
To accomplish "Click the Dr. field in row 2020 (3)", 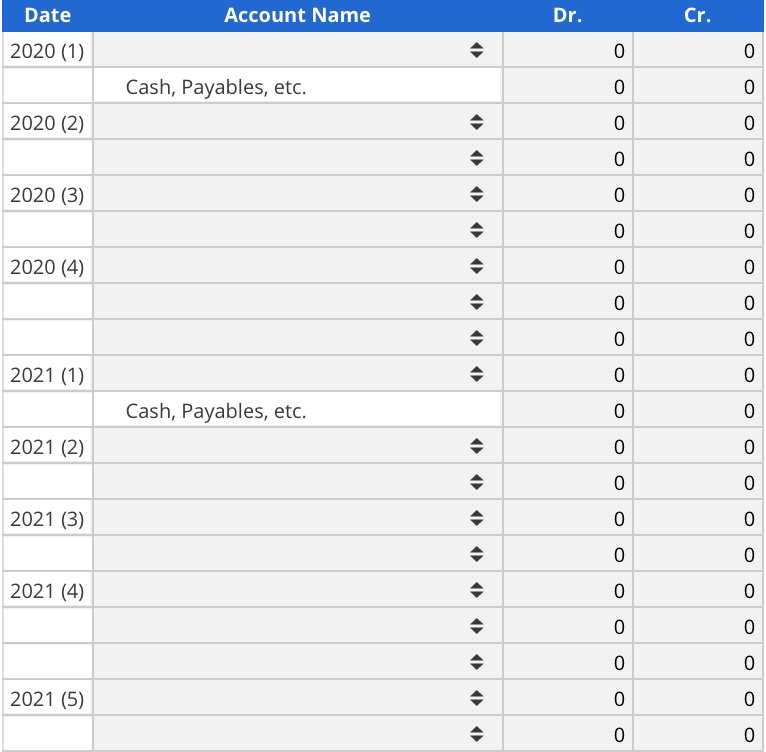I will coord(568,194).
